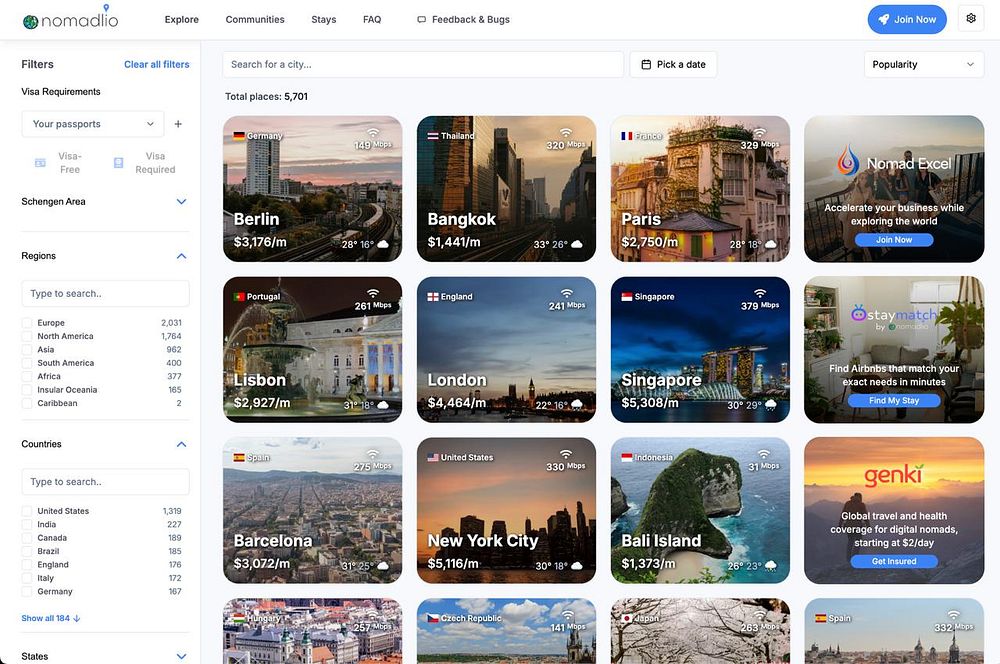Check the Canada country checkbox
This screenshot has height=664, width=1000.
click(x=27, y=538)
